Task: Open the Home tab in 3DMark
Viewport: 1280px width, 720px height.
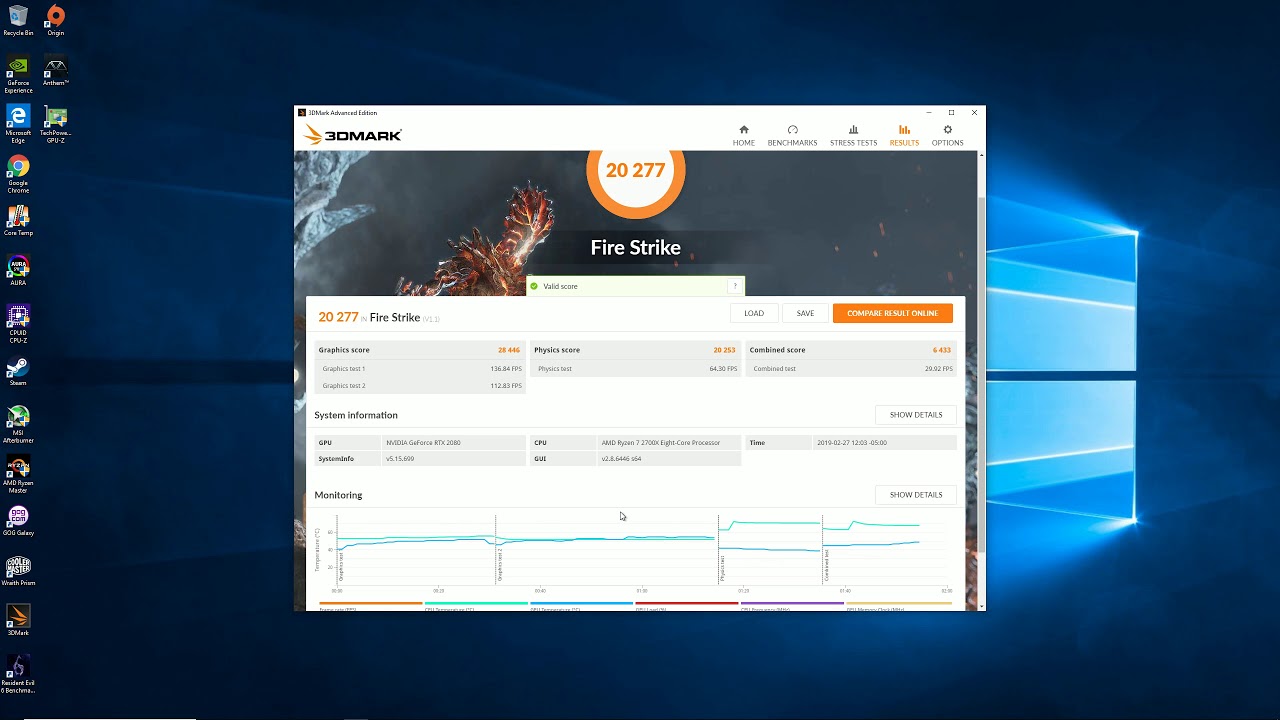Action: coord(743,135)
